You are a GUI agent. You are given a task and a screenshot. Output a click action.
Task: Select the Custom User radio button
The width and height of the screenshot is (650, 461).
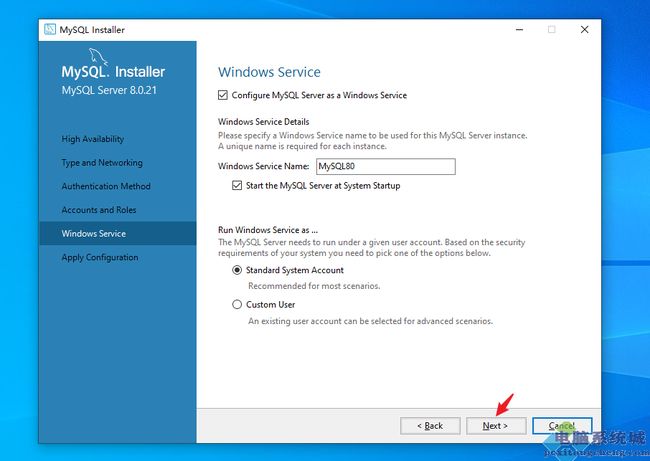[237, 305]
